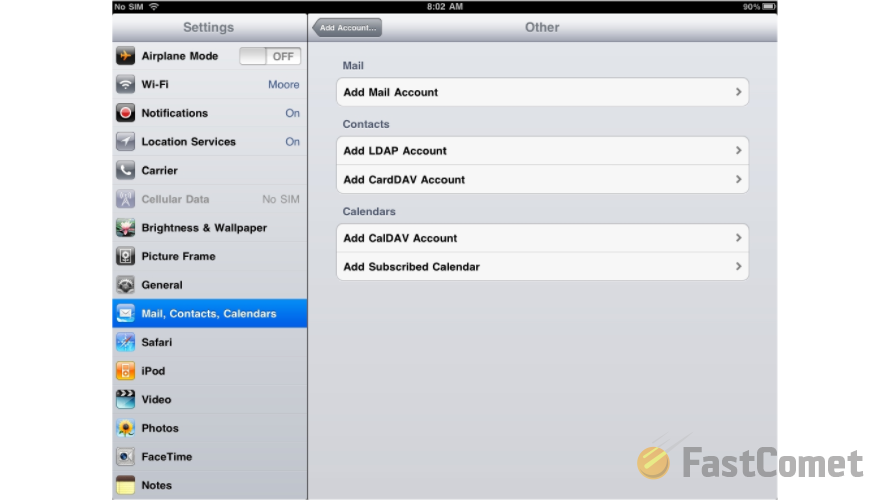The image size is (889, 500).
Task: Open the iPod icon in Settings
Action: (x=125, y=371)
